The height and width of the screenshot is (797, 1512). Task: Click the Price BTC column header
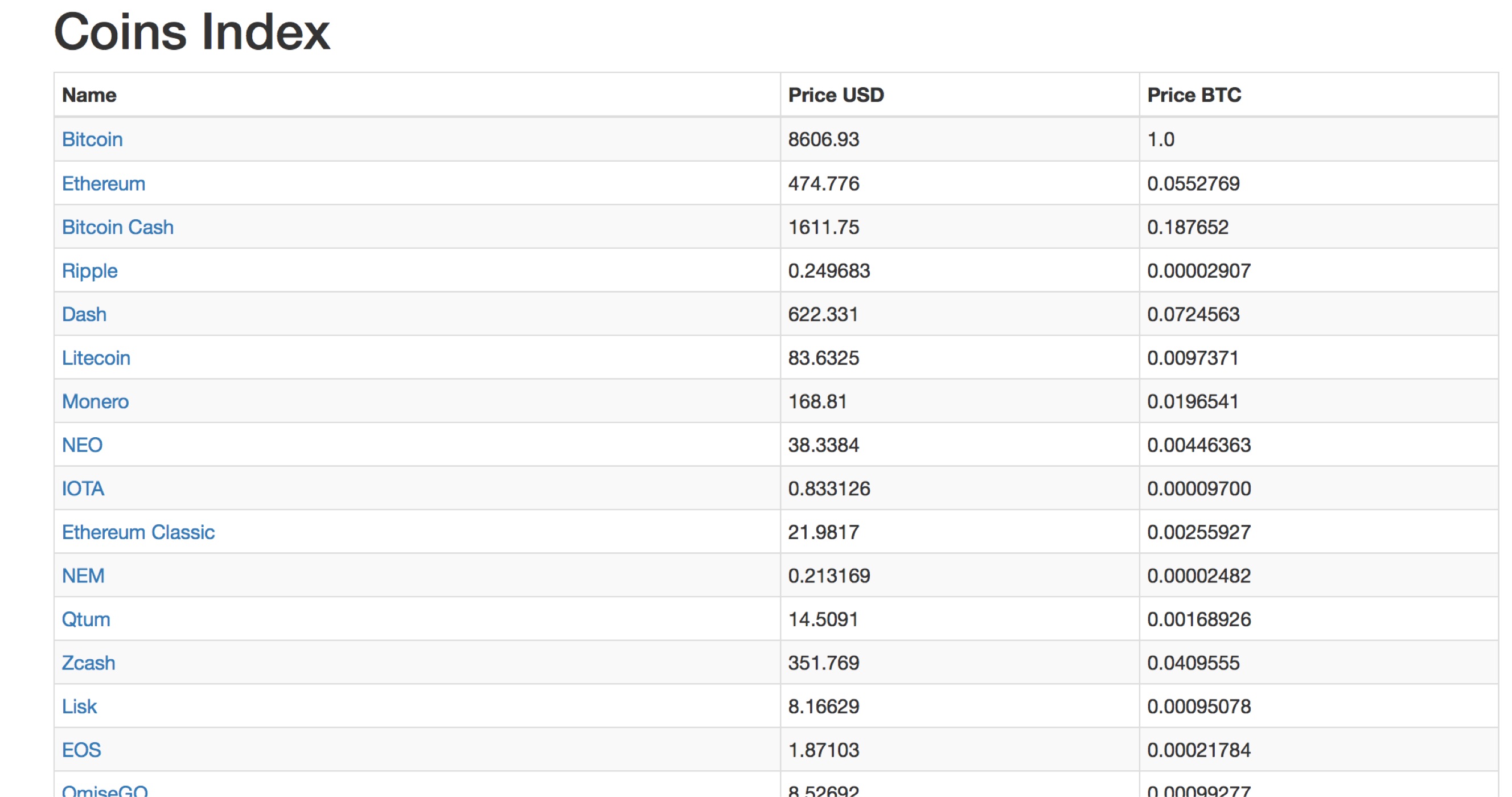pos(1193,95)
